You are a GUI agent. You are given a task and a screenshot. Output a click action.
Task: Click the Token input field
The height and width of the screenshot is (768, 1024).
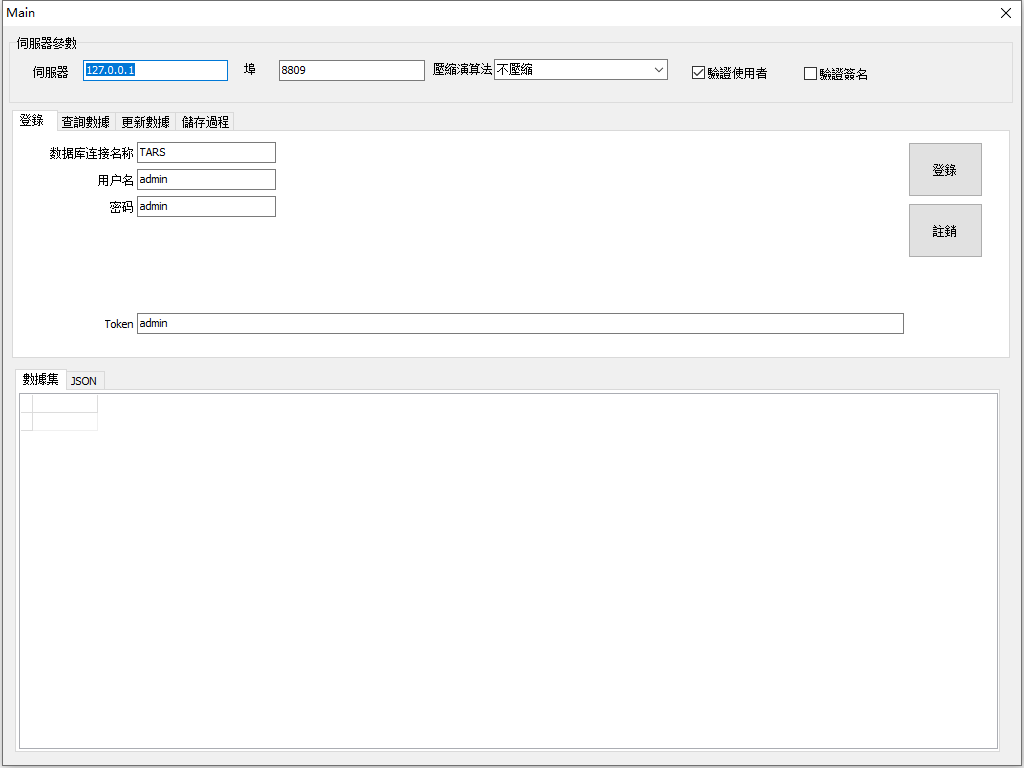click(x=520, y=323)
